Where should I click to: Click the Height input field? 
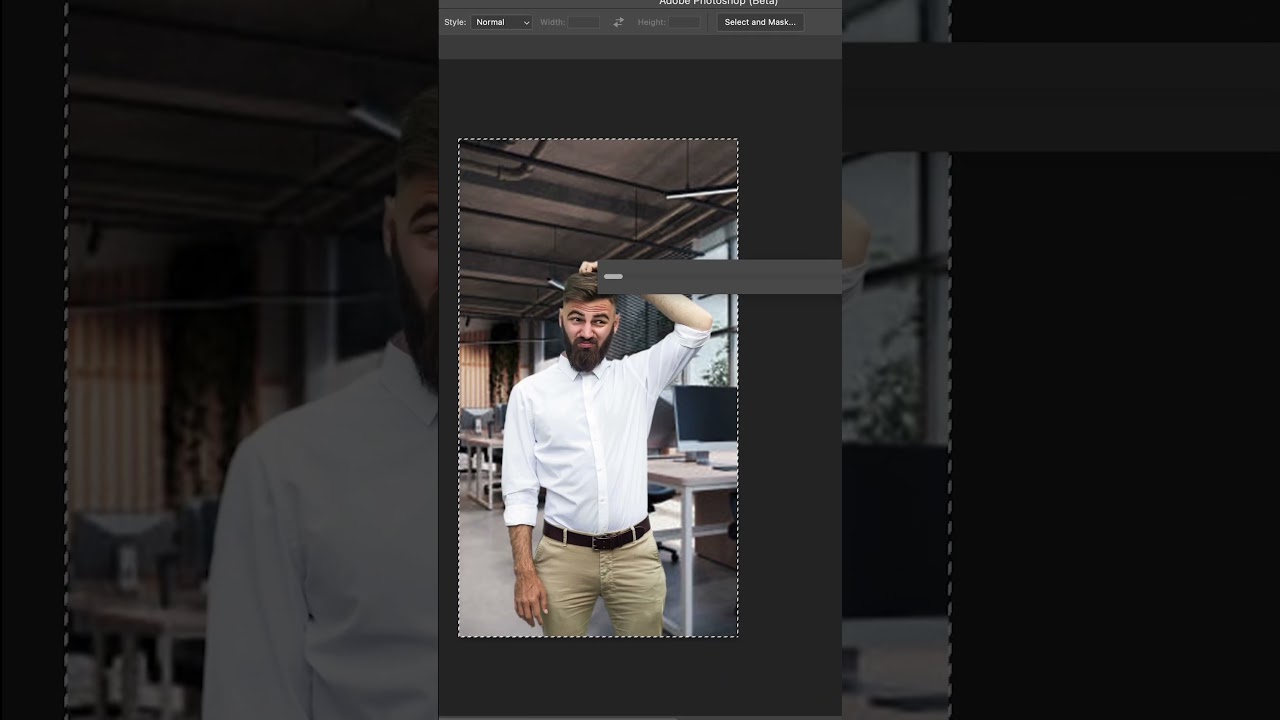(684, 22)
